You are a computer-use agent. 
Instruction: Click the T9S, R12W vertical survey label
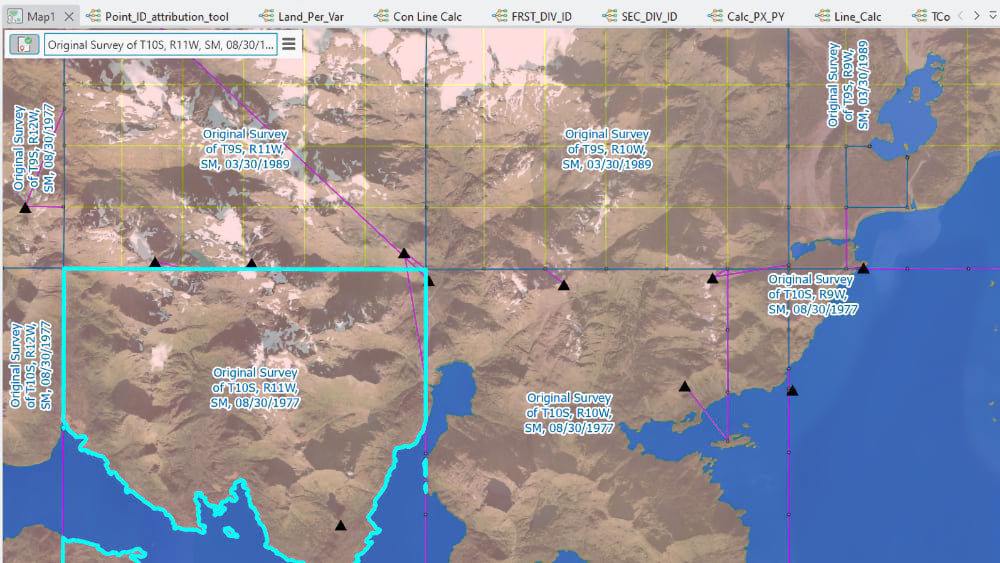tap(34, 149)
